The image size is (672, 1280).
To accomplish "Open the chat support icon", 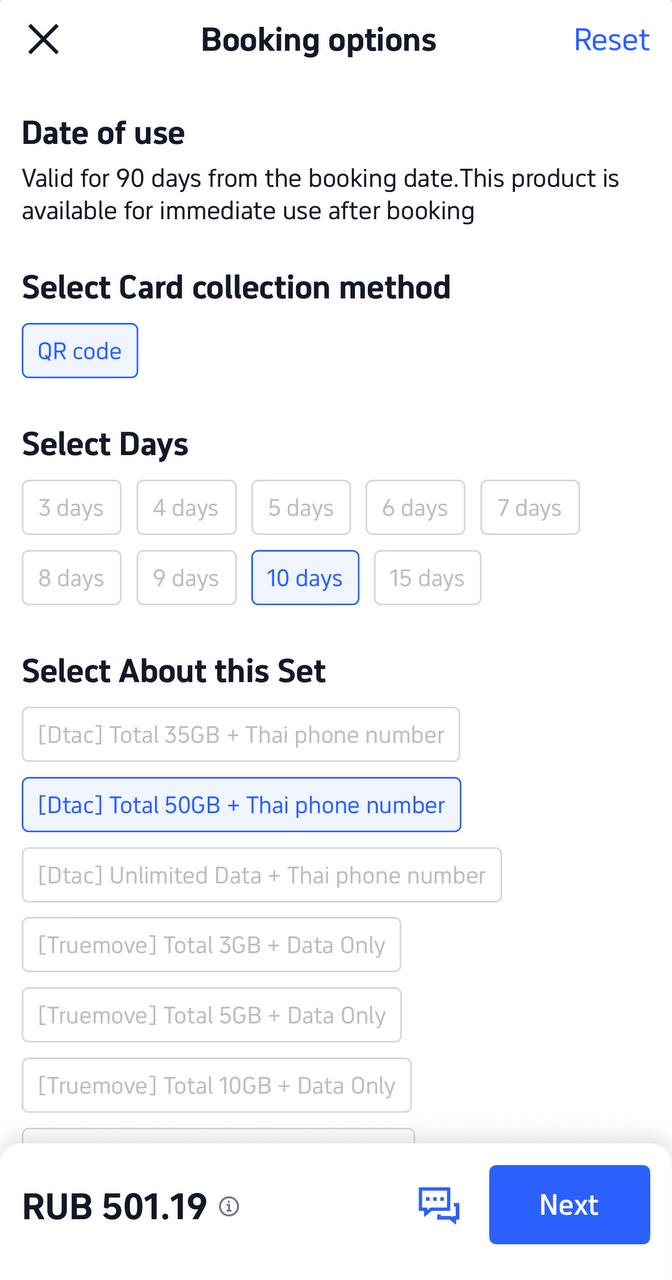I will 438,1205.
